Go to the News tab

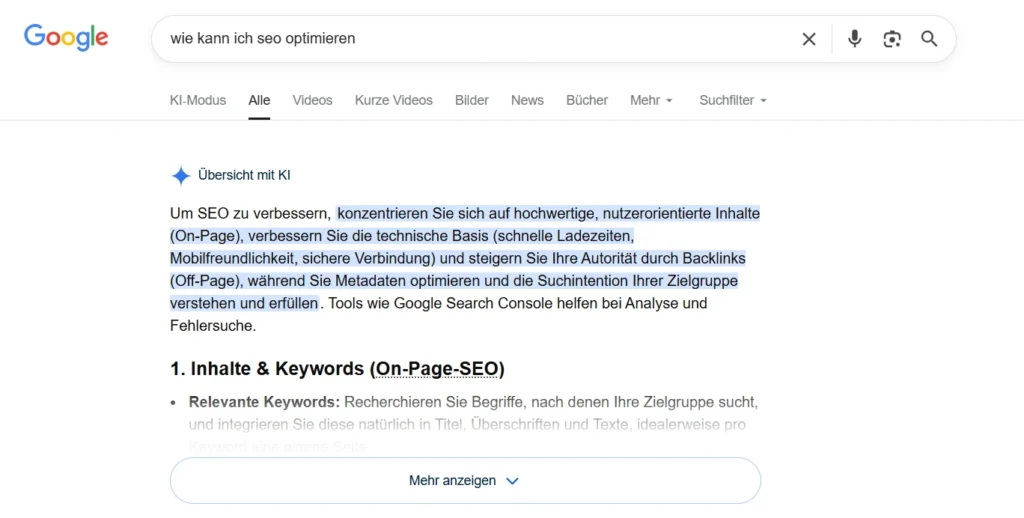[x=527, y=100]
